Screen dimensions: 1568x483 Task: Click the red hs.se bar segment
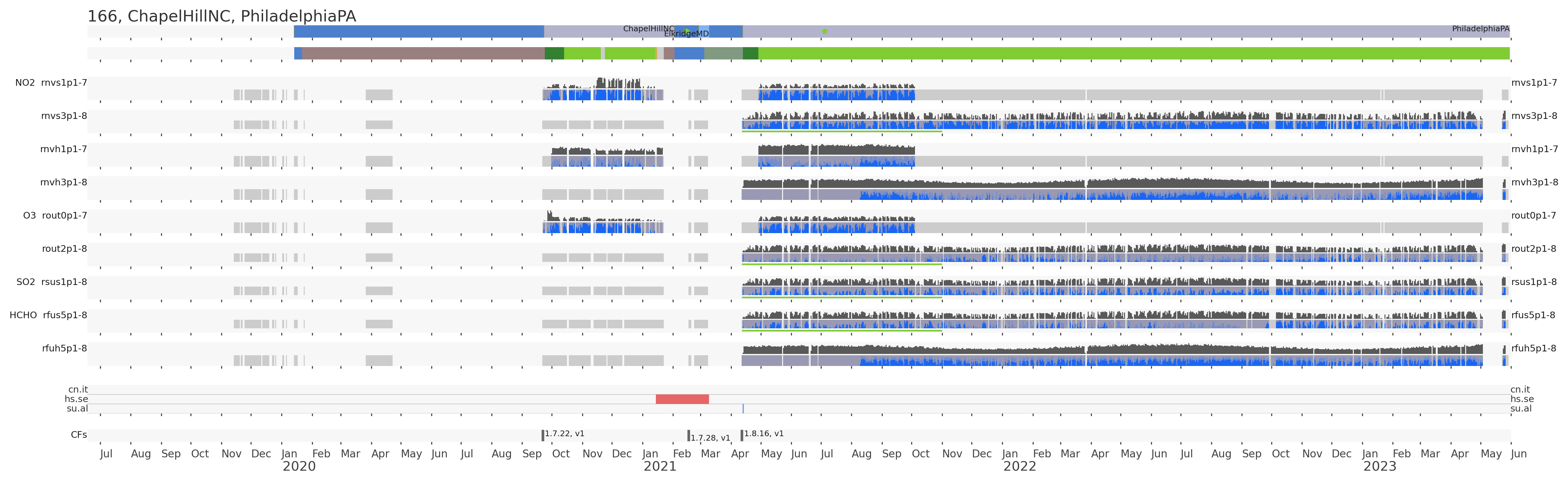pyautogui.click(x=682, y=399)
